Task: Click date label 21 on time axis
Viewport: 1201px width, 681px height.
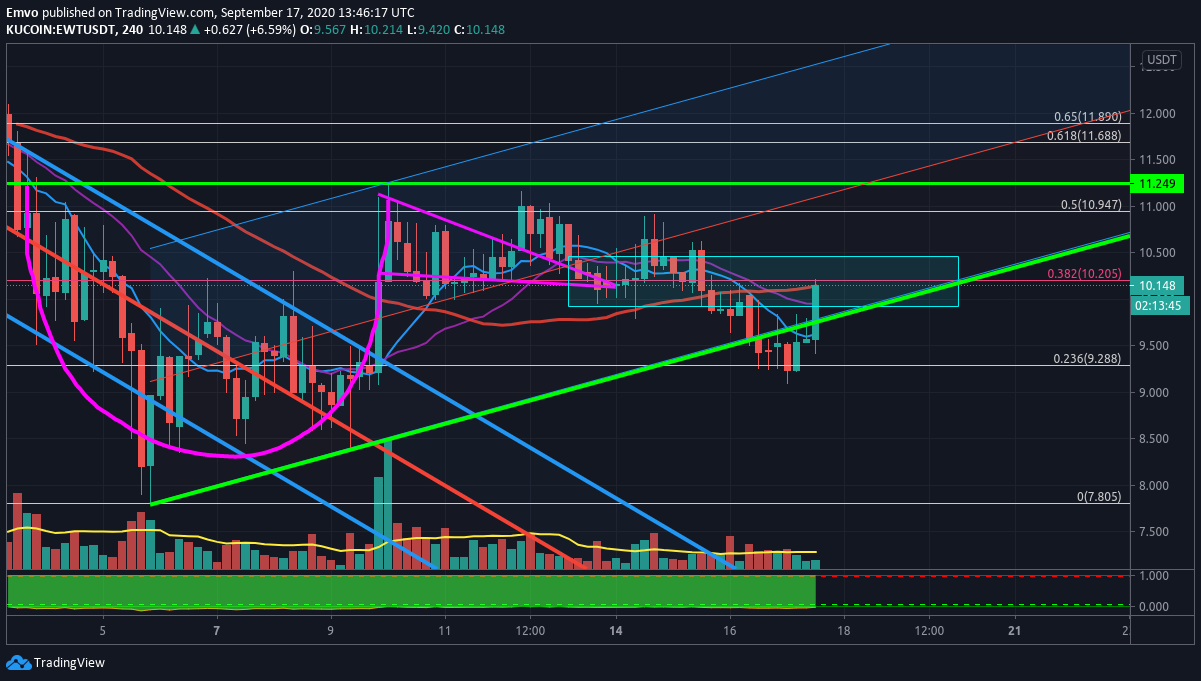Action: [1014, 631]
